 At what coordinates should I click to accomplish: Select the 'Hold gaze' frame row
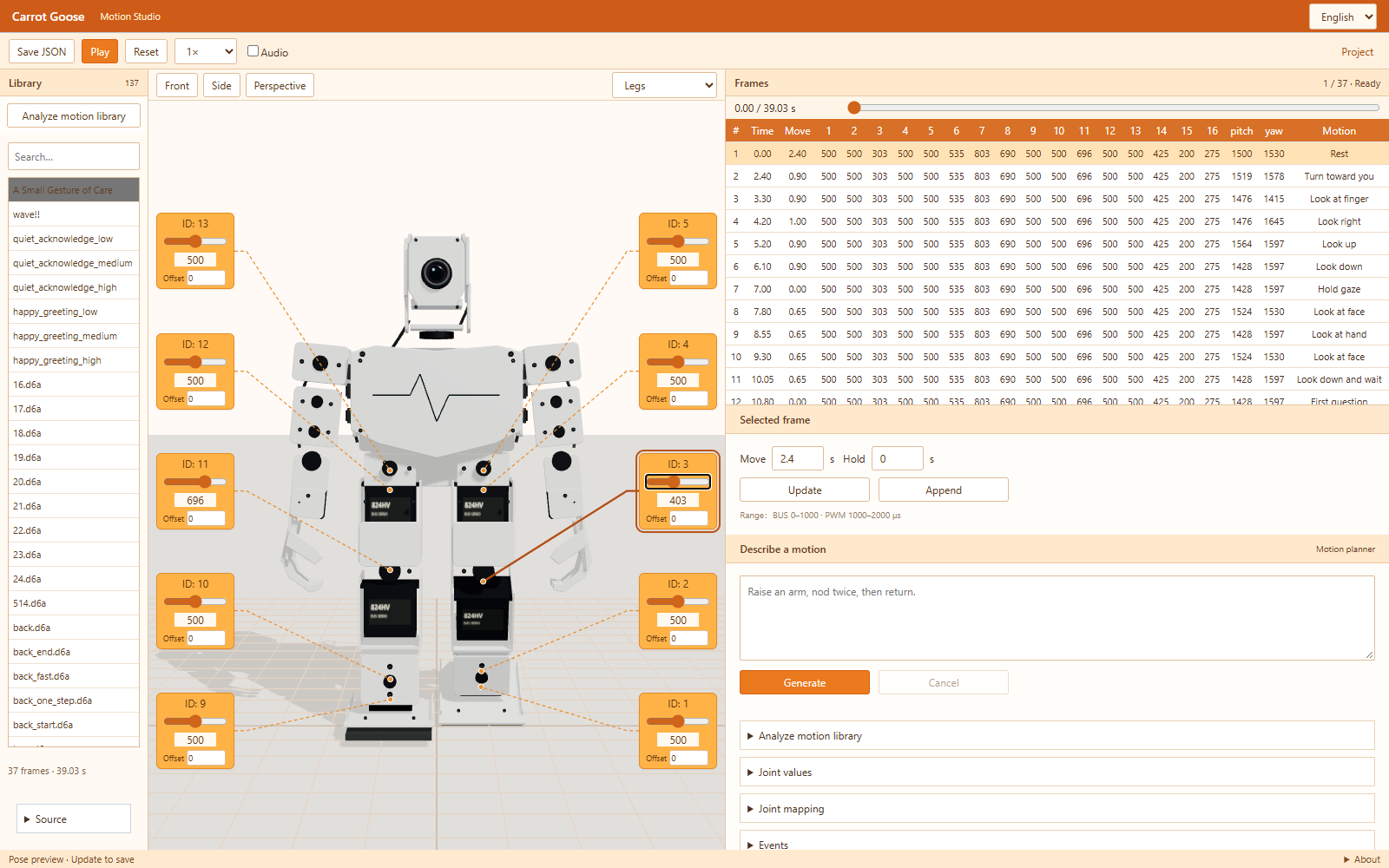pyautogui.click(x=1057, y=289)
